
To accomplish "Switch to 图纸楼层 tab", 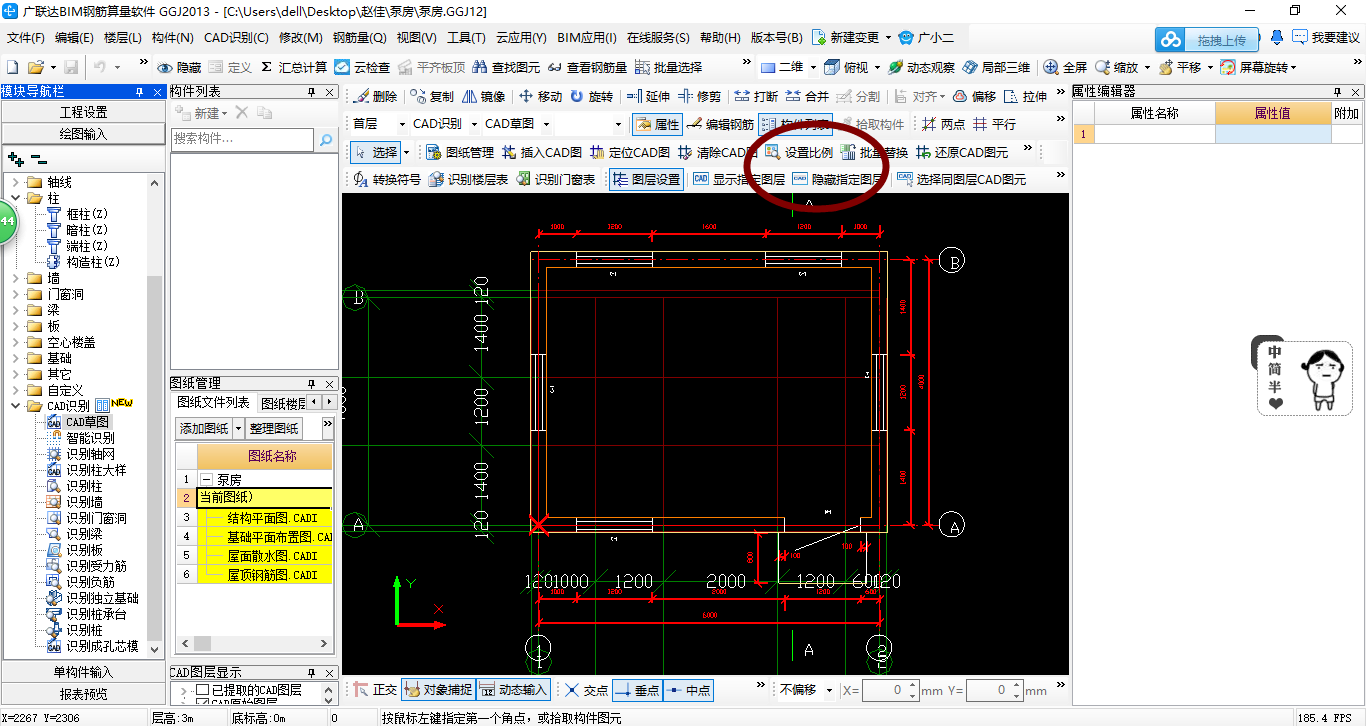I will [282, 402].
